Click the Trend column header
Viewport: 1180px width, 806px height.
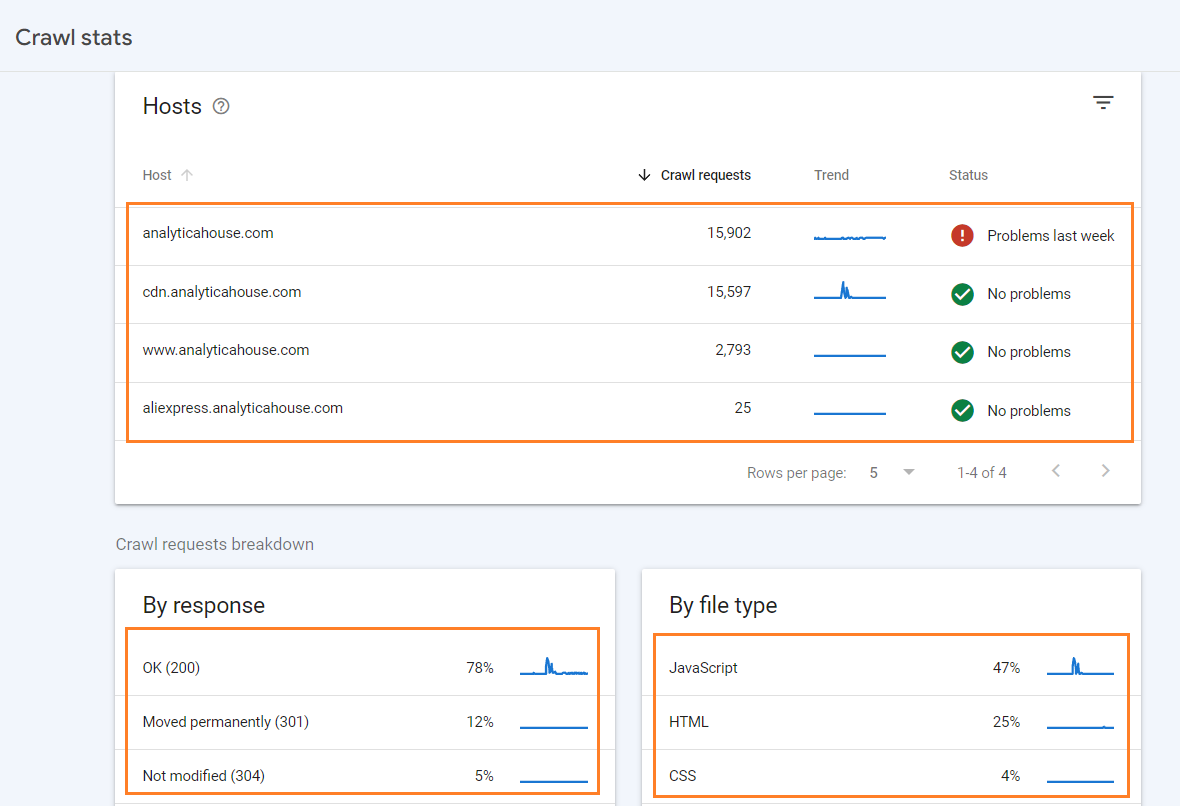[x=831, y=175]
